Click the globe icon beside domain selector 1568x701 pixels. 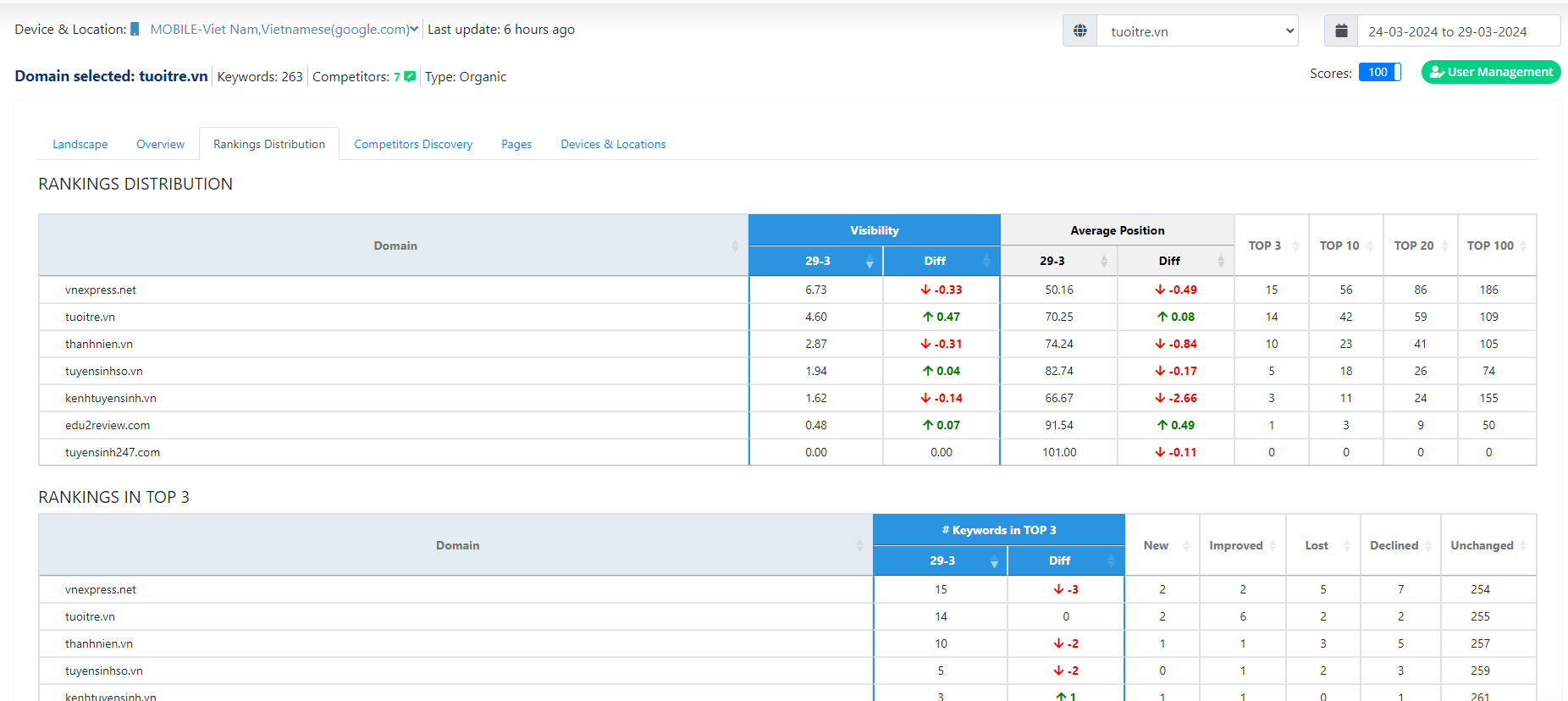pos(1080,30)
